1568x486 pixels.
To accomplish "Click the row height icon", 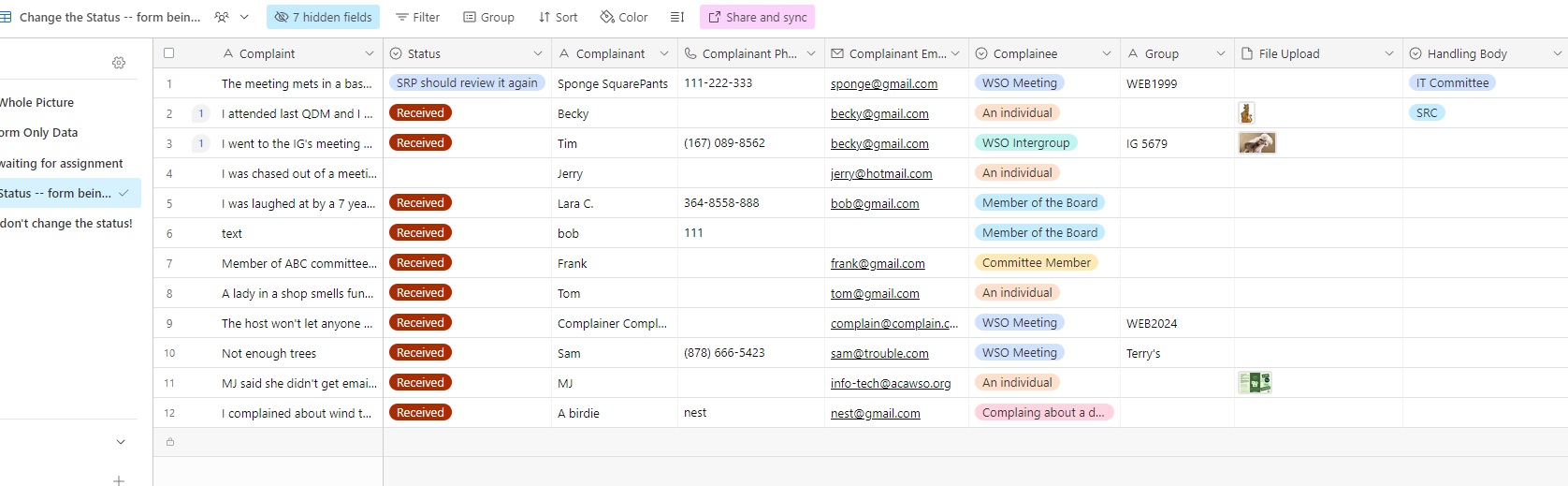I will (677, 17).
